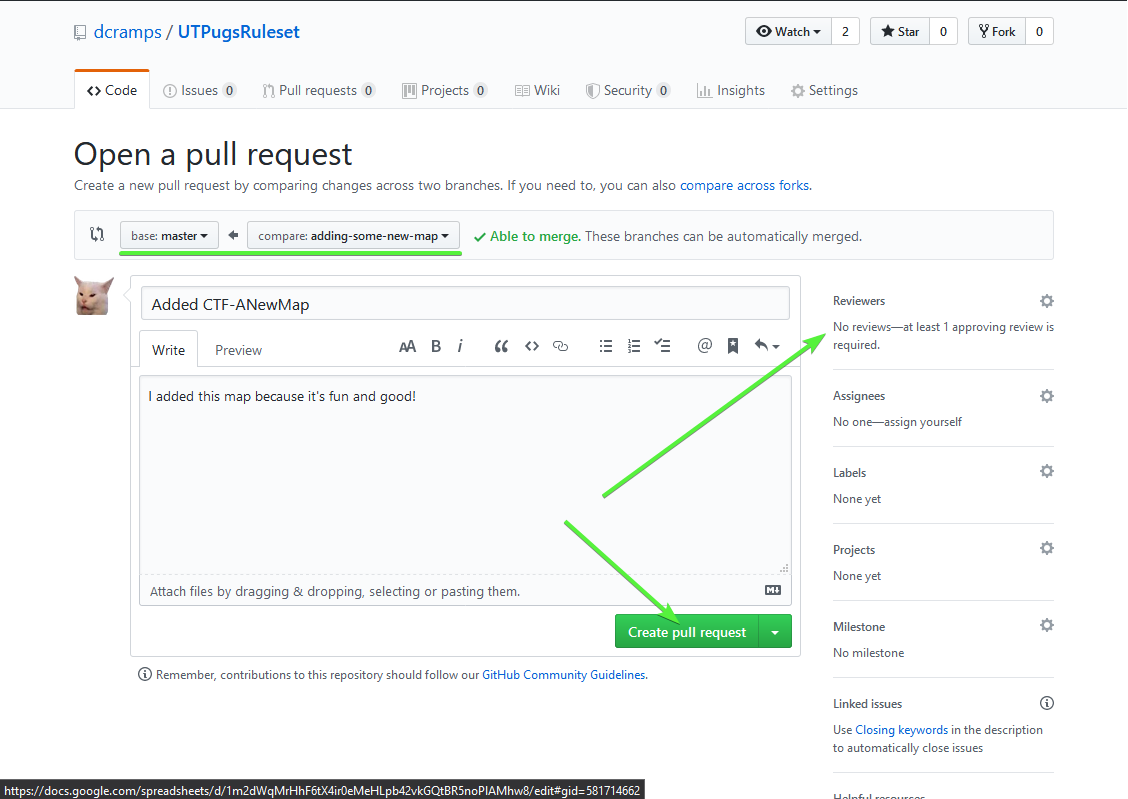Insert a numbered list
This screenshot has height=799, width=1128.
634,347
